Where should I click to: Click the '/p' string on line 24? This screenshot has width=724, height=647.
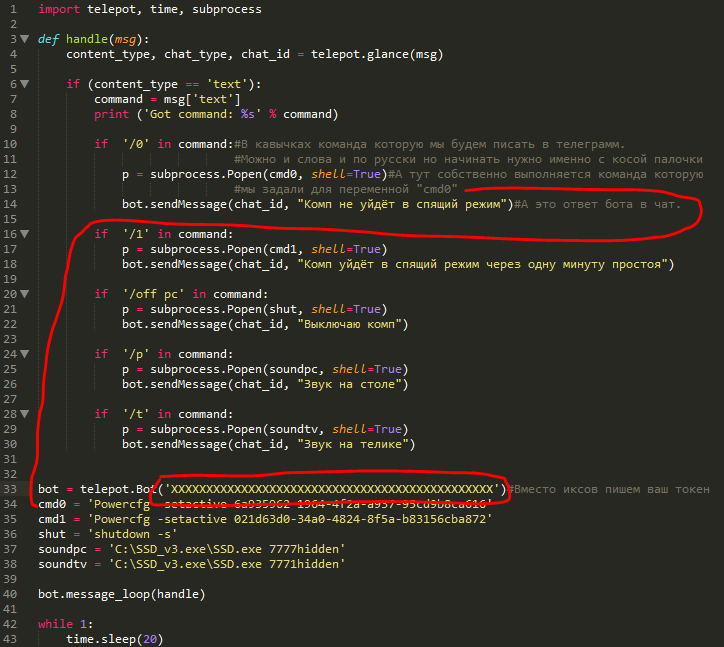point(136,354)
